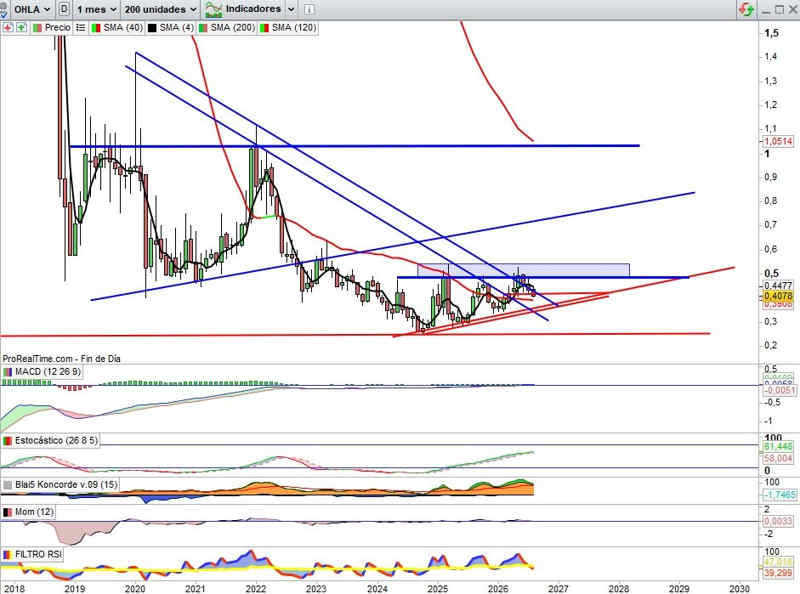Click the SMA (120) color swatch
The width and height of the screenshot is (800, 594).
264,28
